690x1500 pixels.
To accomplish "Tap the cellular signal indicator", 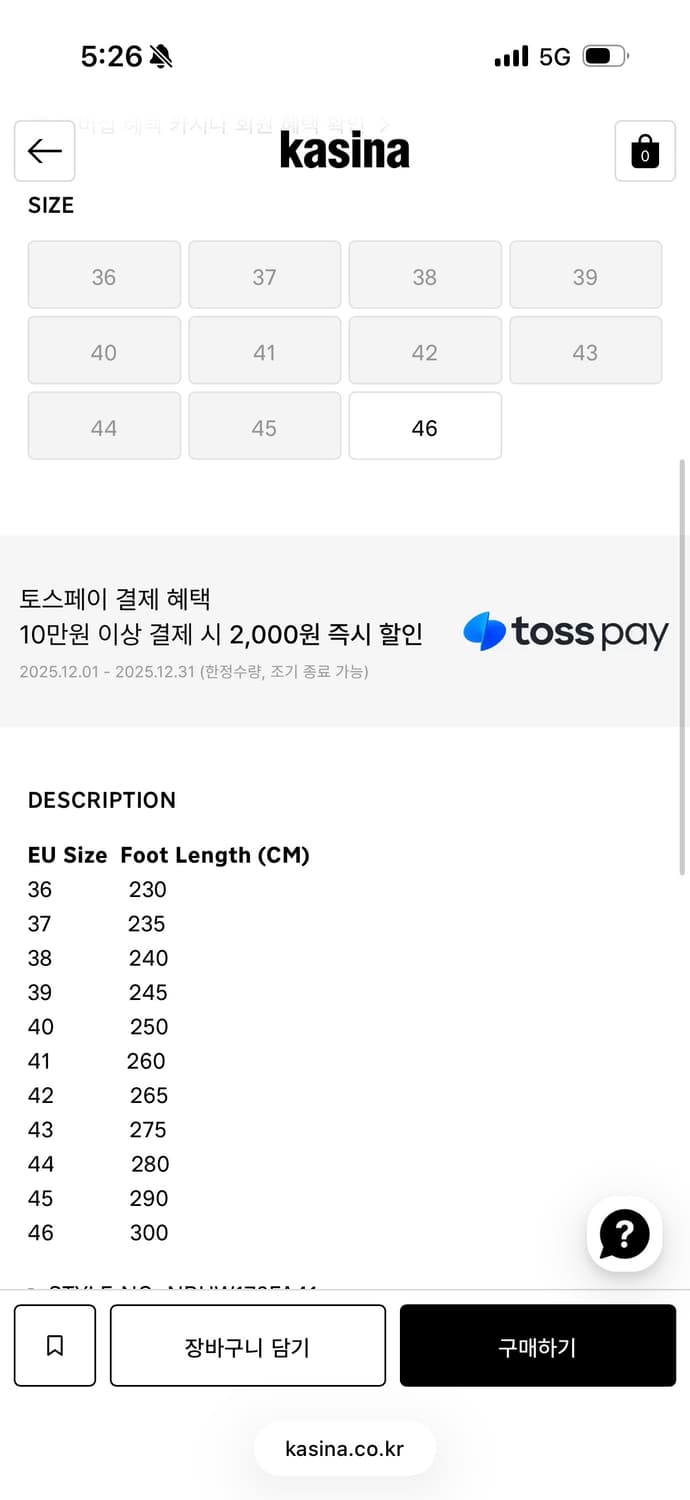I will point(510,57).
